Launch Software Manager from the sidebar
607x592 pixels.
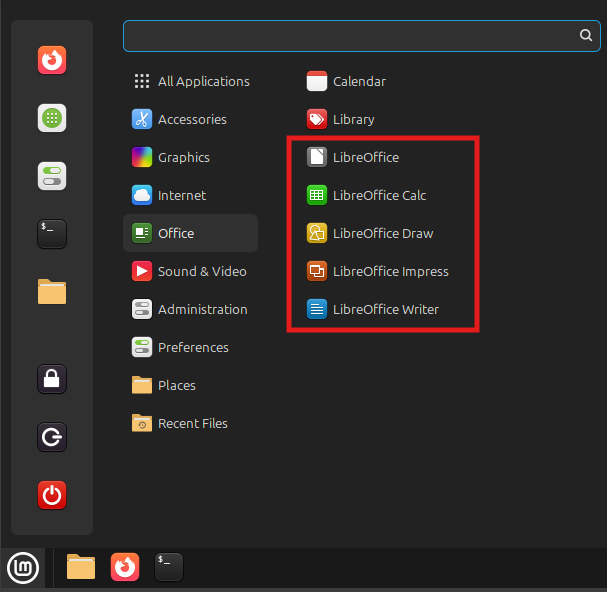[x=52, y=118]
